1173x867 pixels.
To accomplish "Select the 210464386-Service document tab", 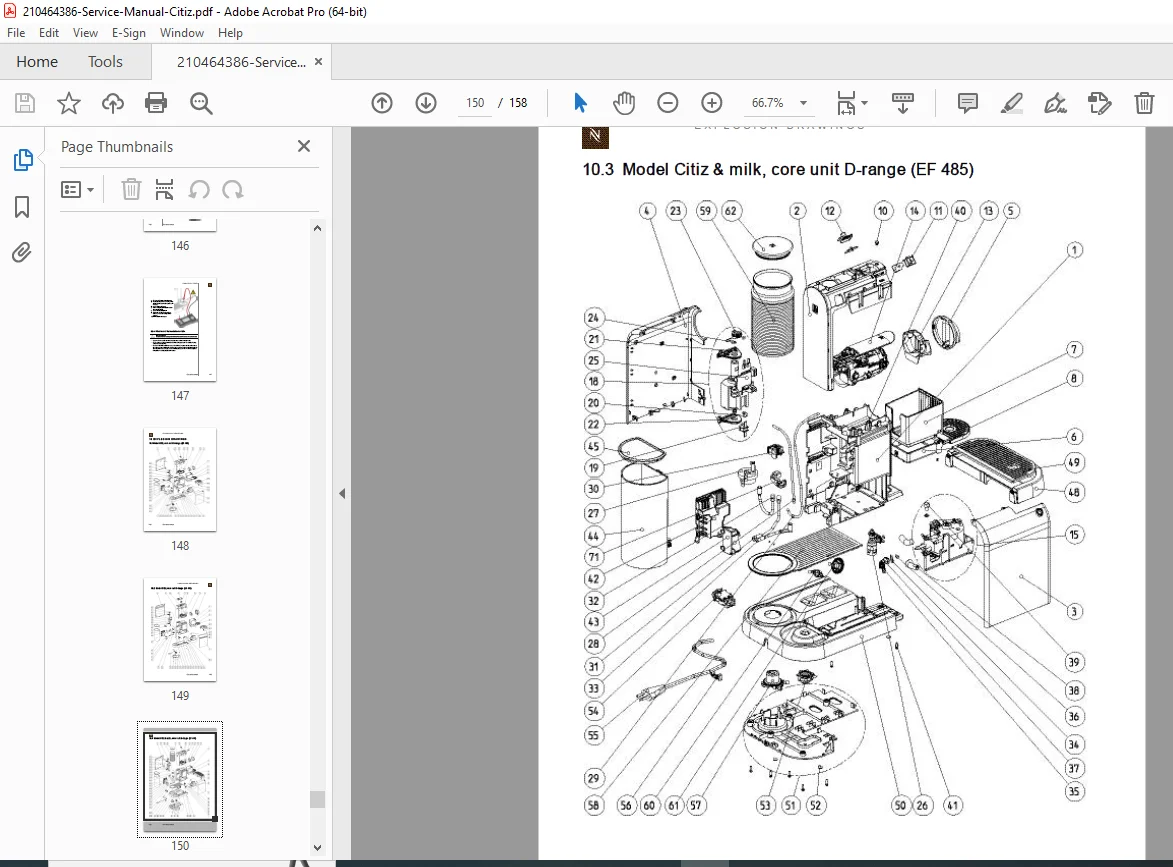I will 241,62.
